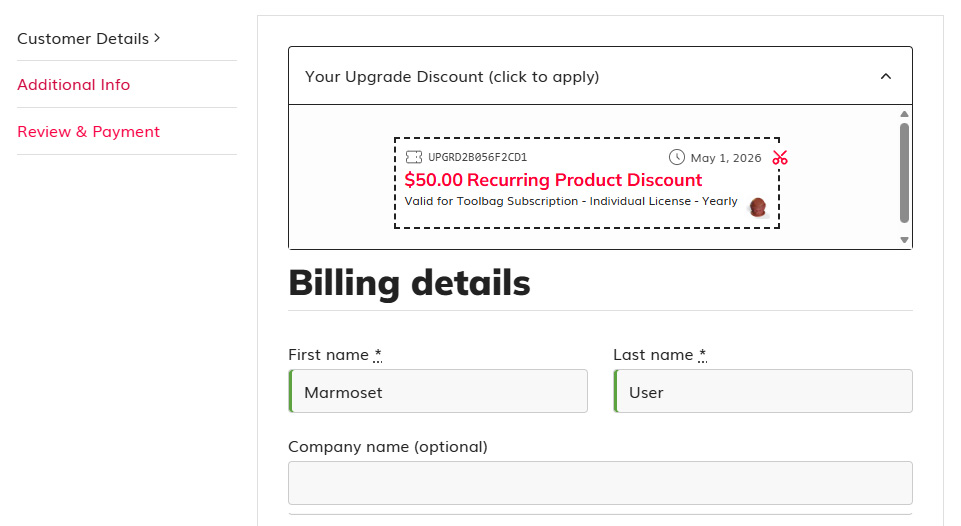Viewport: 961px width, 526px height.
Task: Click the required asterisk next to First name
Action: (378, 355)
